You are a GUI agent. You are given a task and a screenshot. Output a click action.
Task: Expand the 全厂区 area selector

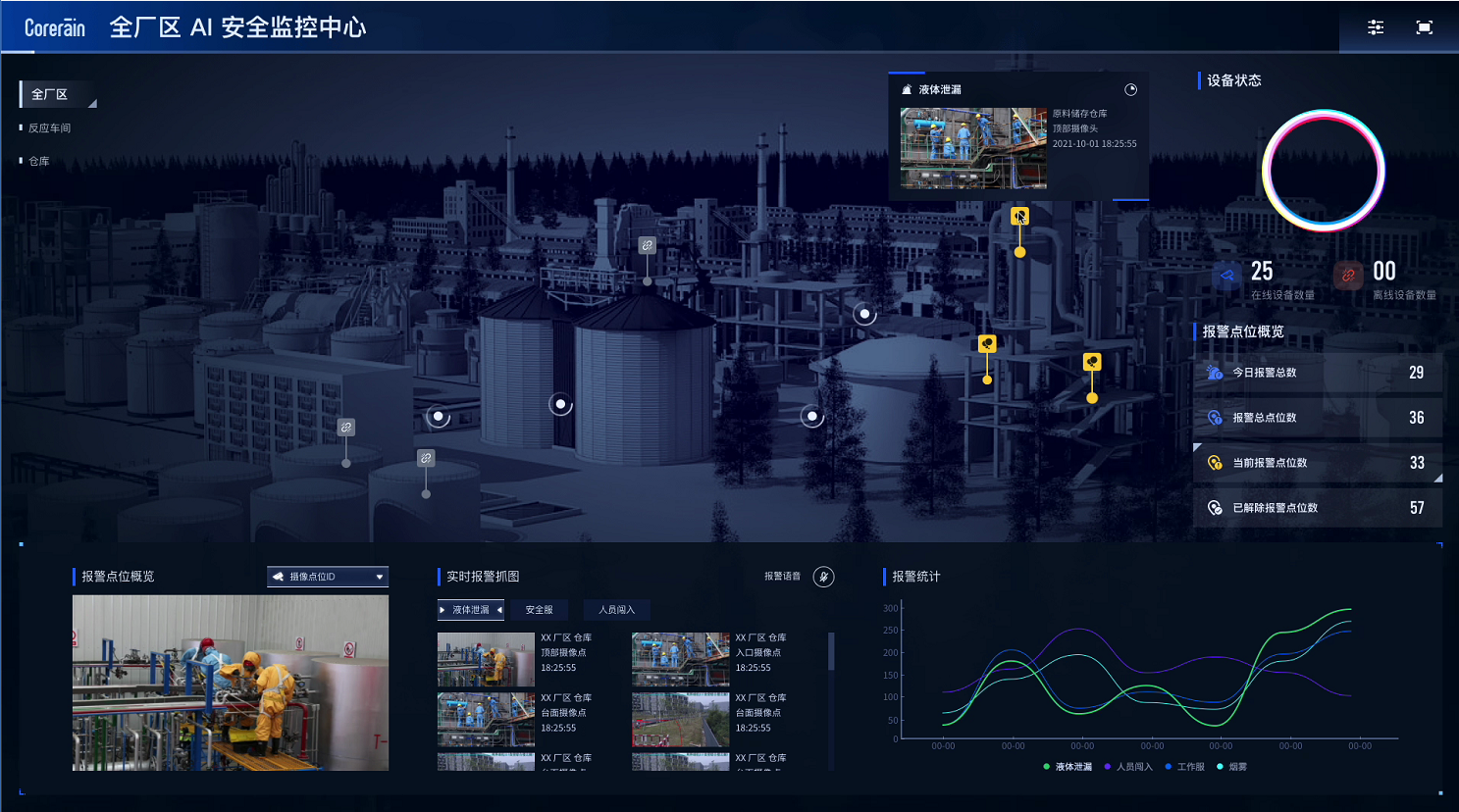click(57, 95)
